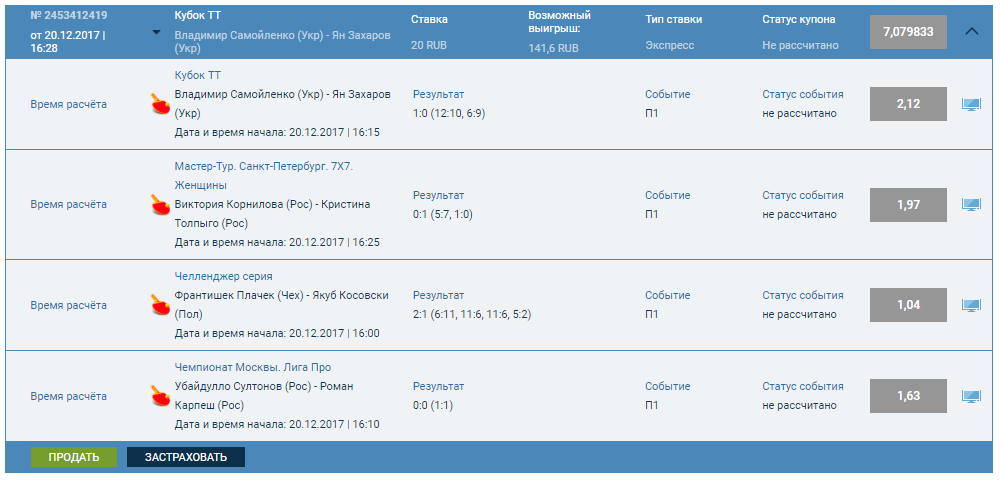The width and height of the screenshot is (1000, 481).
Task: Select the 1,63 odds box
Action: pyautogui.click(x=908, y=396)
